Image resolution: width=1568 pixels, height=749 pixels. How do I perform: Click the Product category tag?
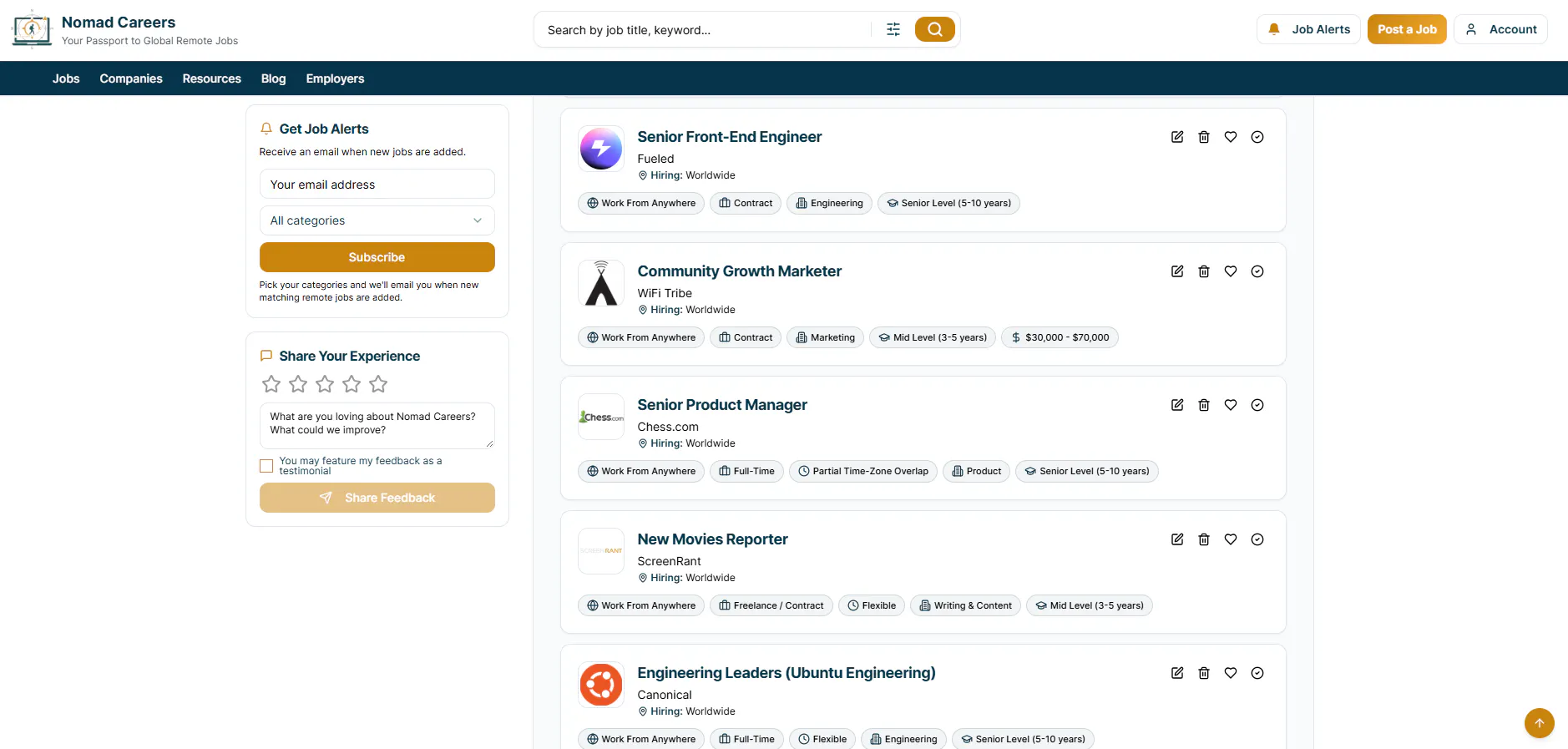pyautogui.click(x=977, y=471)
